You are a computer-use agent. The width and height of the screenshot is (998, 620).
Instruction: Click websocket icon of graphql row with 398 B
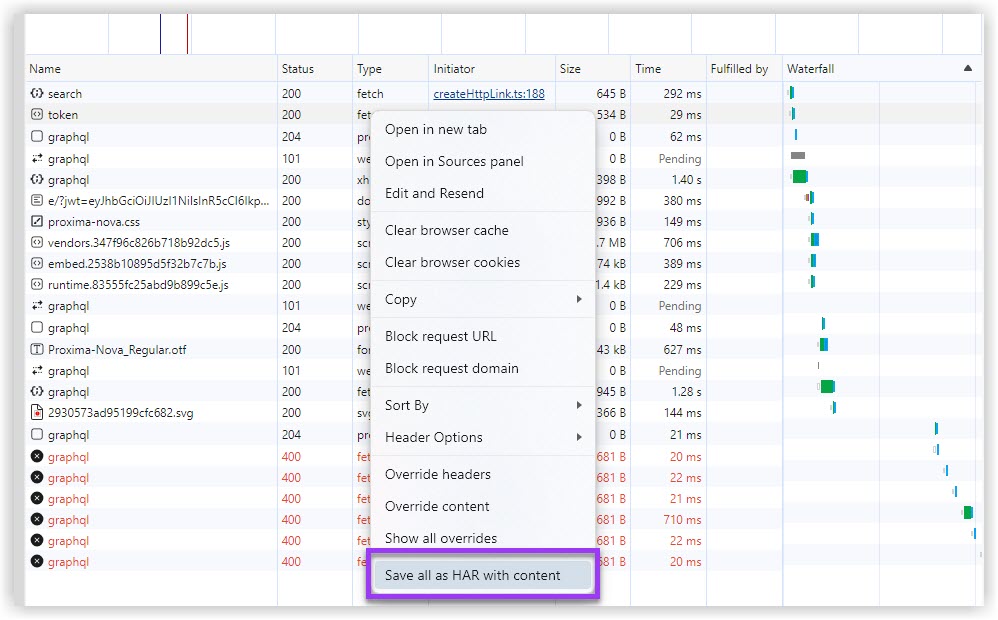click(37, 180)
